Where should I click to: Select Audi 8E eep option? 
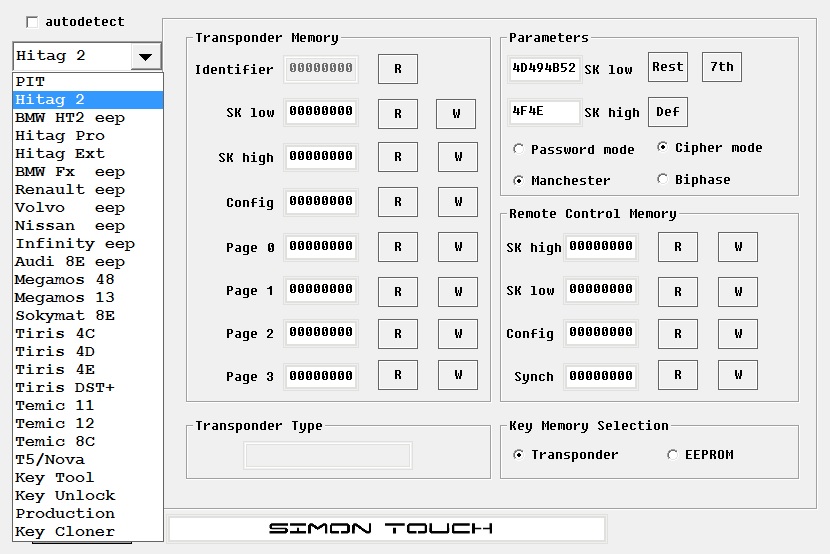pyautogui.click(x=88, y=262)
